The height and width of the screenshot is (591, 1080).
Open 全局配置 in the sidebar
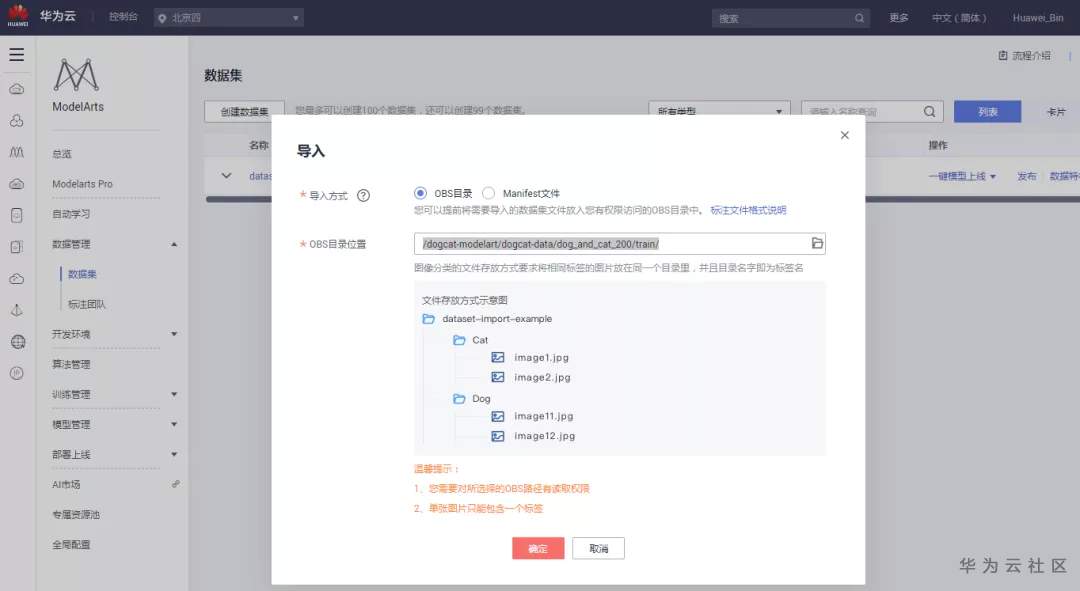71,545
